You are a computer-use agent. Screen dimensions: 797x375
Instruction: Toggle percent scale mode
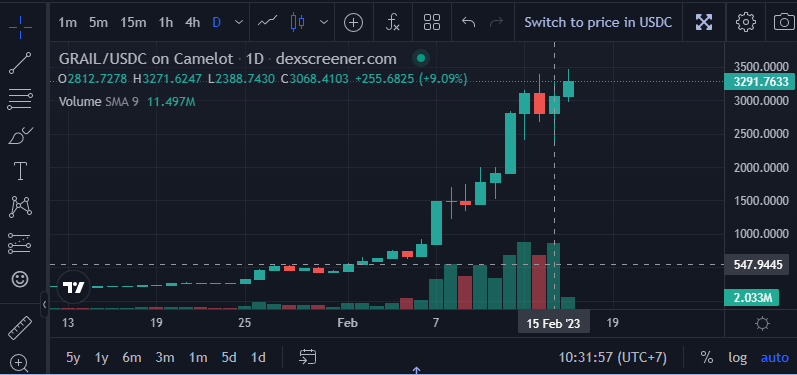pos(707,358)
